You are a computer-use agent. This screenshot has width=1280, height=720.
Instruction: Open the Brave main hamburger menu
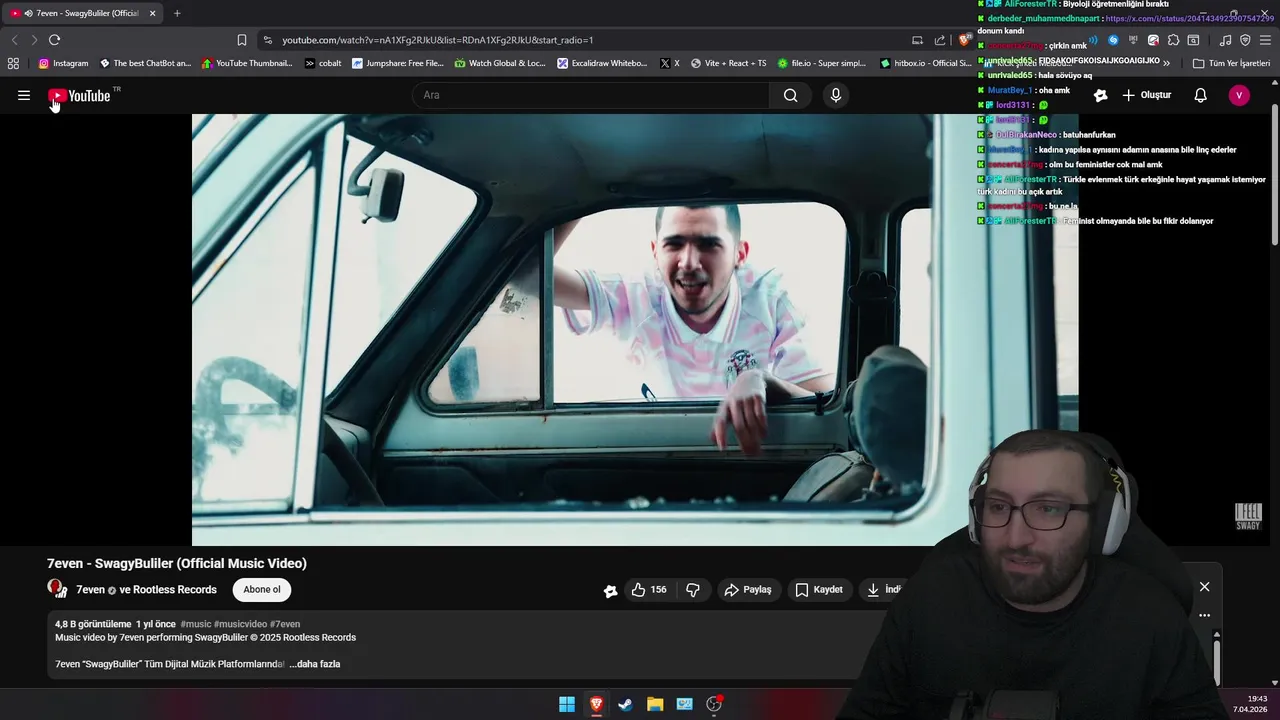(1265, 40)
